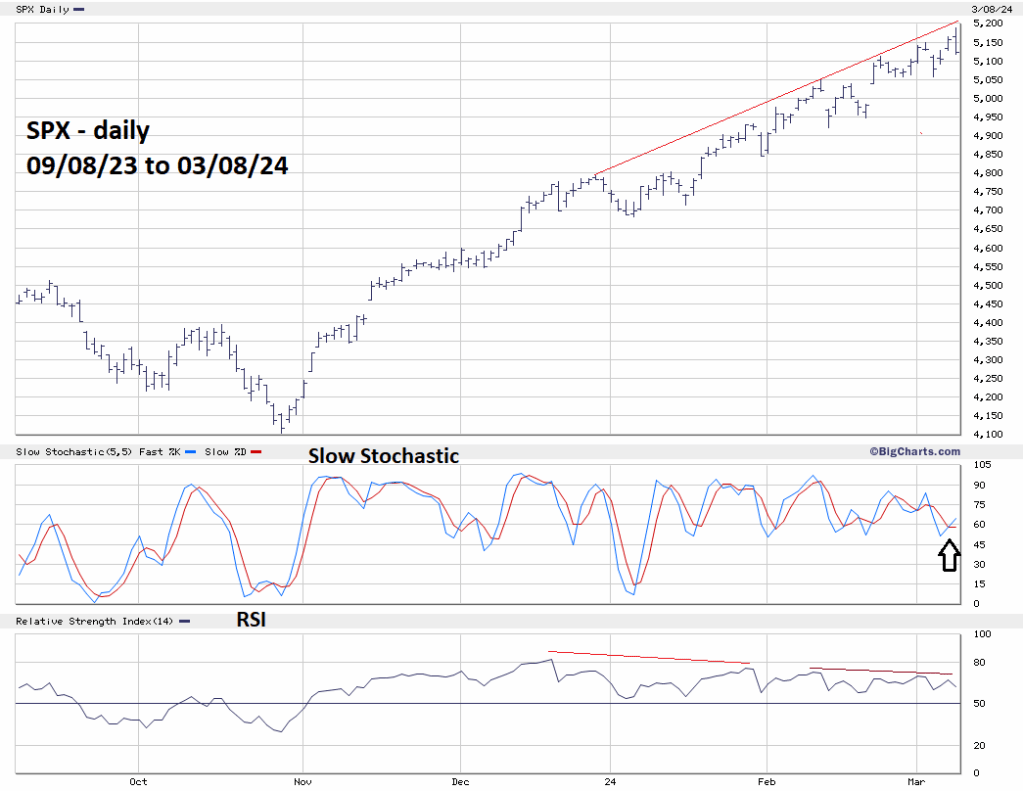This screenshot has width=1023, height=791.
Task: Click the first red RSI divergence line
Action: click(648, 657)
